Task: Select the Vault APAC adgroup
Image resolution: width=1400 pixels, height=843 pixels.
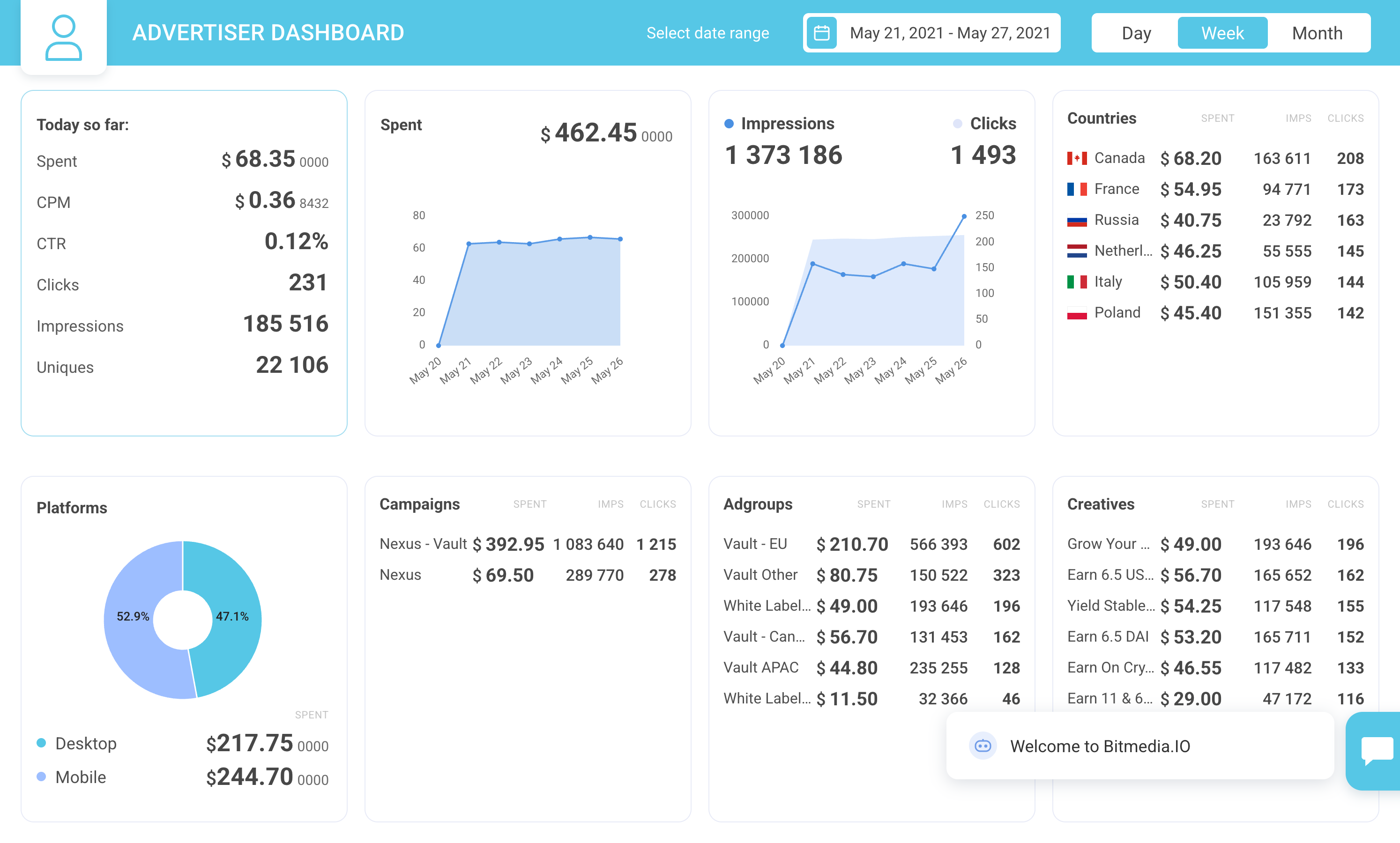Action: tap(871, 667)
